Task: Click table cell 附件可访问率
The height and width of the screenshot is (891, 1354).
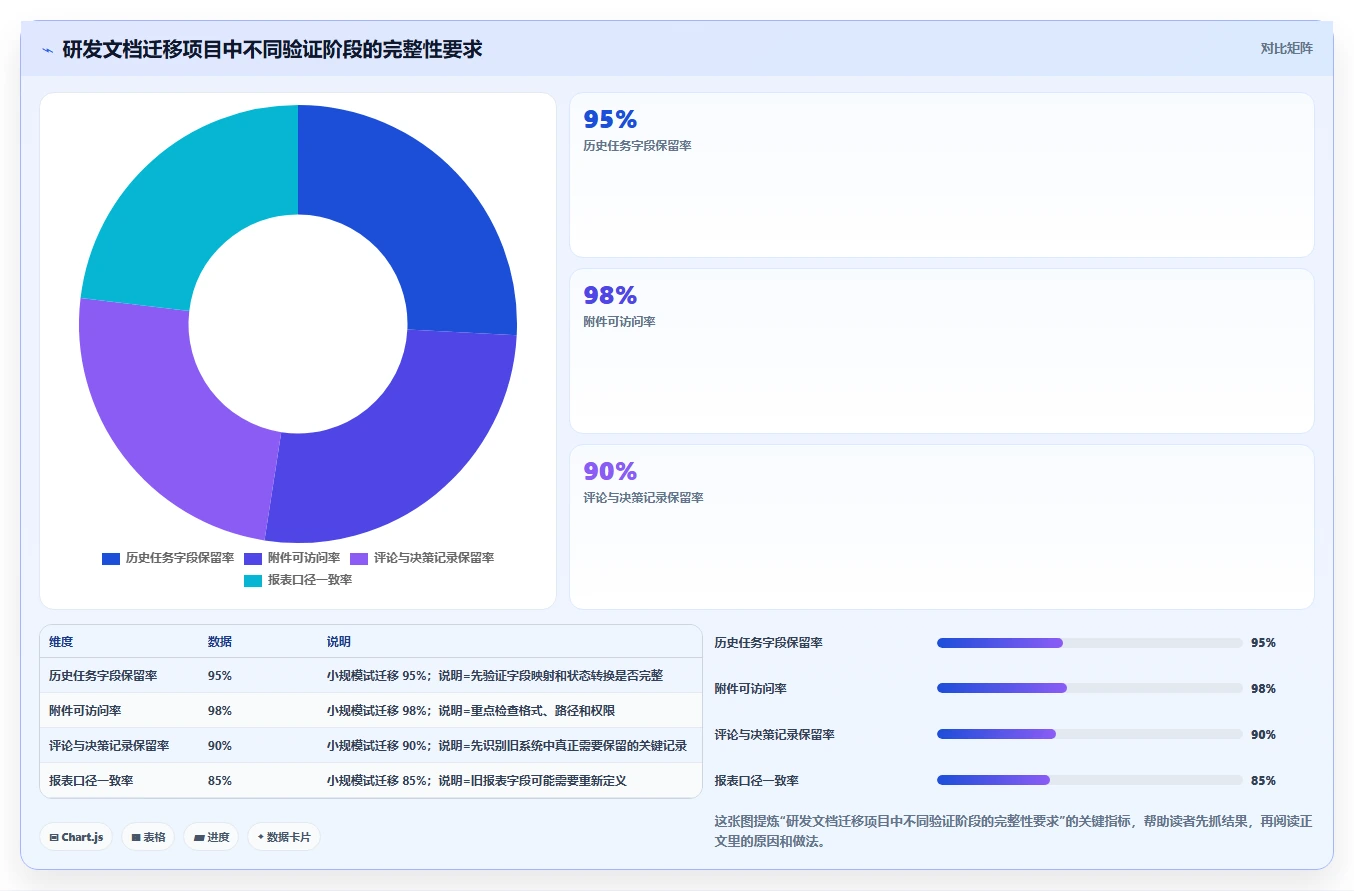Action: [x=85, y=711]
